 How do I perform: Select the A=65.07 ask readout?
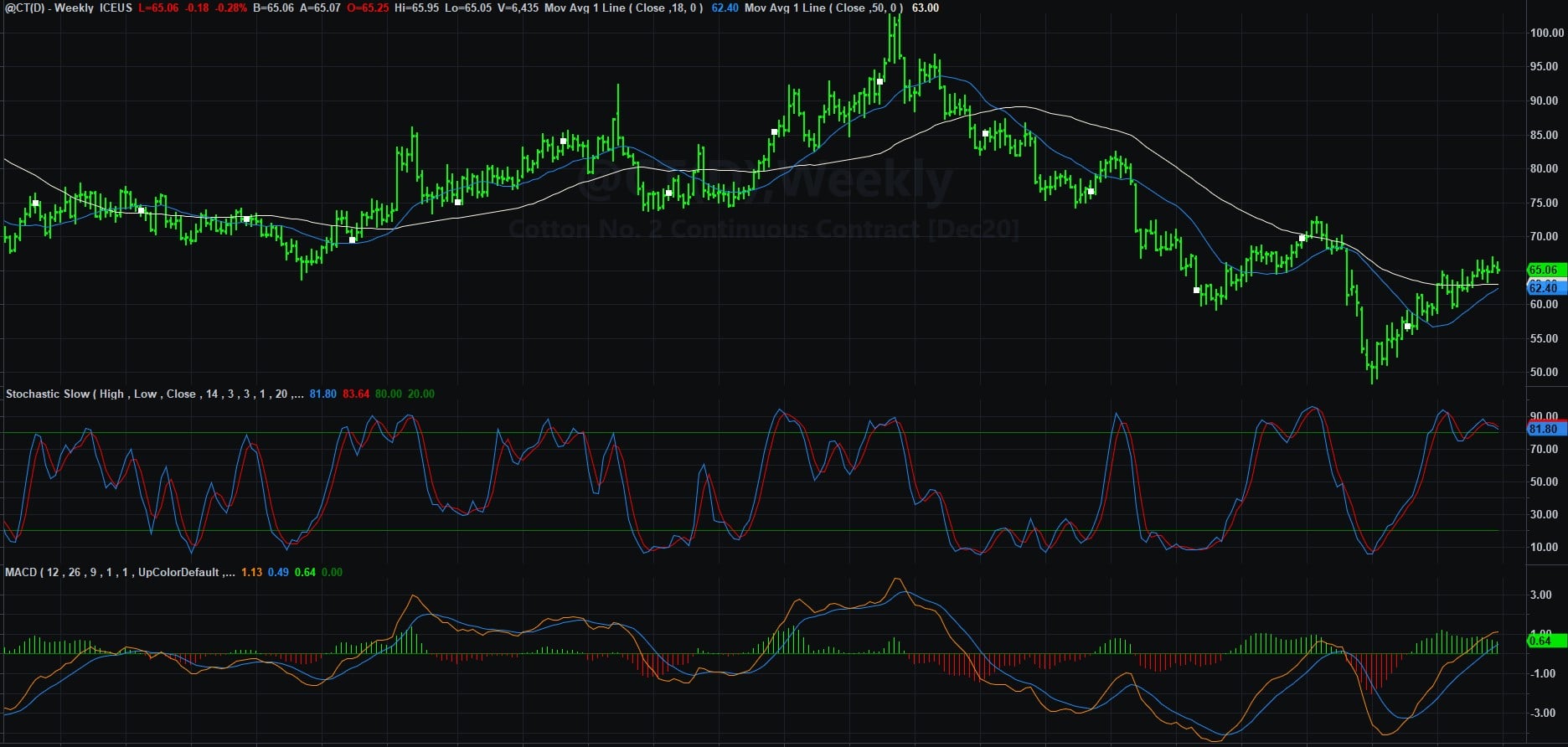320,8
